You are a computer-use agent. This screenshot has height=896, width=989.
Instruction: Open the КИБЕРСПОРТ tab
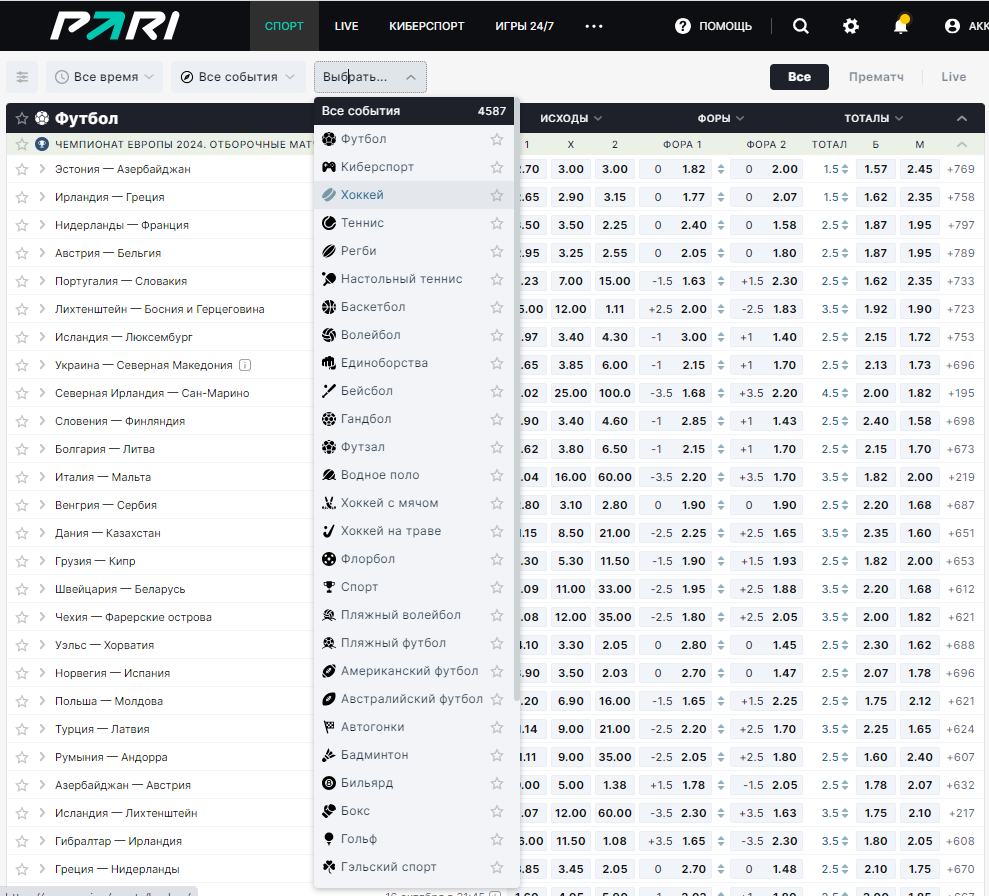(x=426, y=26)
